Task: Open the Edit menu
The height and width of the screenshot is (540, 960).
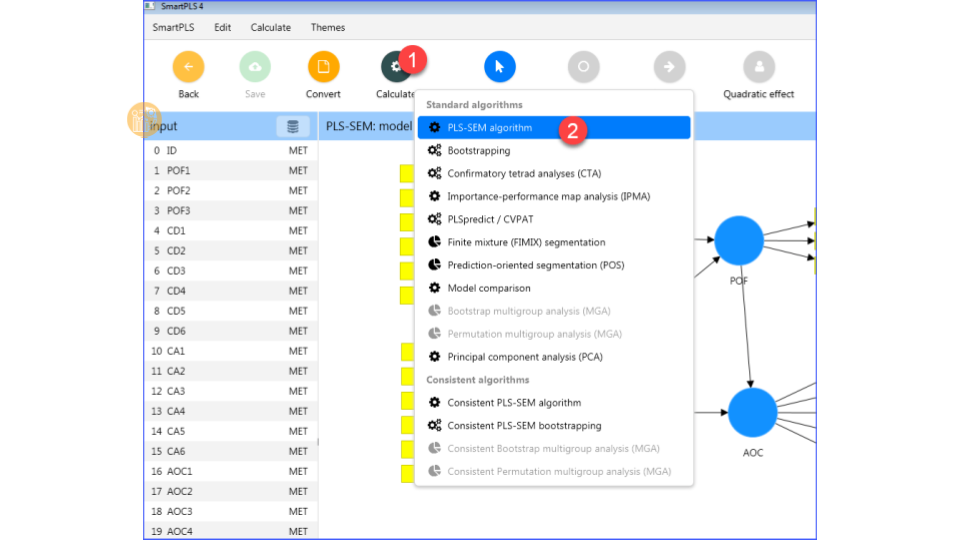Action: click(x=222, y=28)
